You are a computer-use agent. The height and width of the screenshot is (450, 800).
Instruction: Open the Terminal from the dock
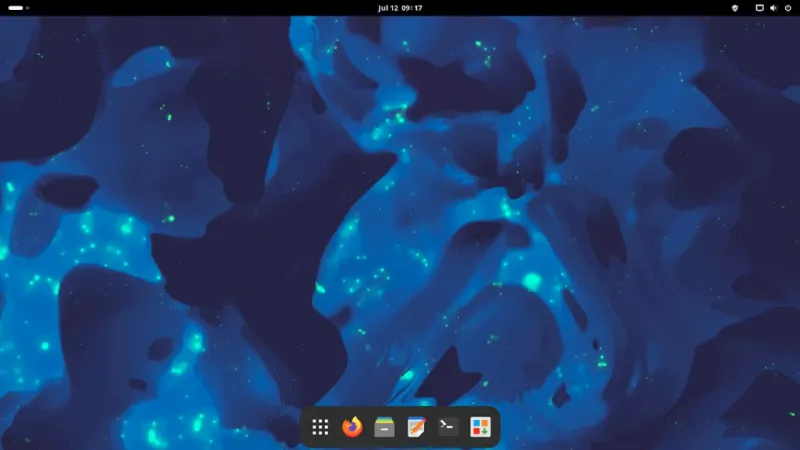[x=448, y=427]
